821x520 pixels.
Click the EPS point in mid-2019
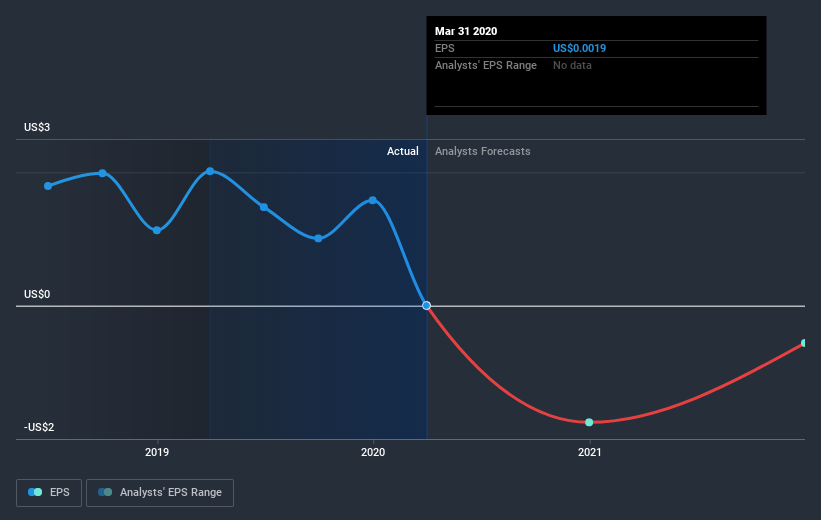264,207
